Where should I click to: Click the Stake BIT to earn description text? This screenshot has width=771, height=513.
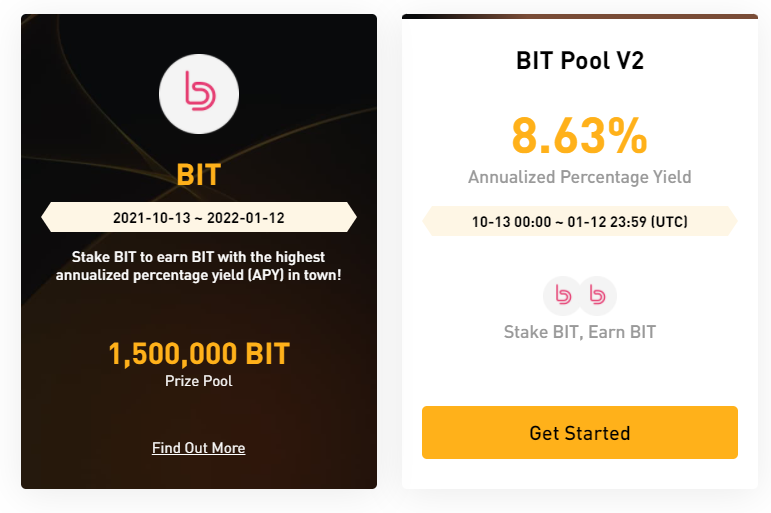pos(199,266)
